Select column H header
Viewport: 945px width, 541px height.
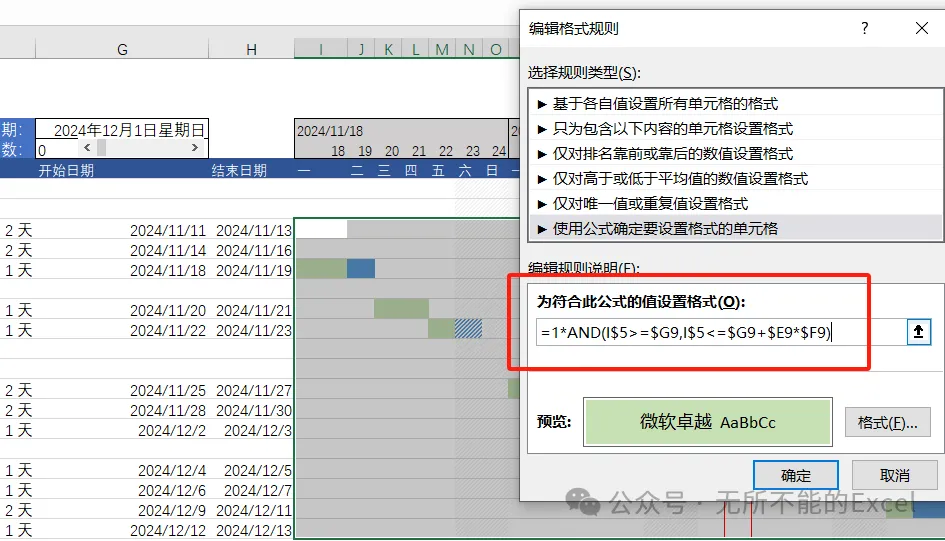pos(251,49)
